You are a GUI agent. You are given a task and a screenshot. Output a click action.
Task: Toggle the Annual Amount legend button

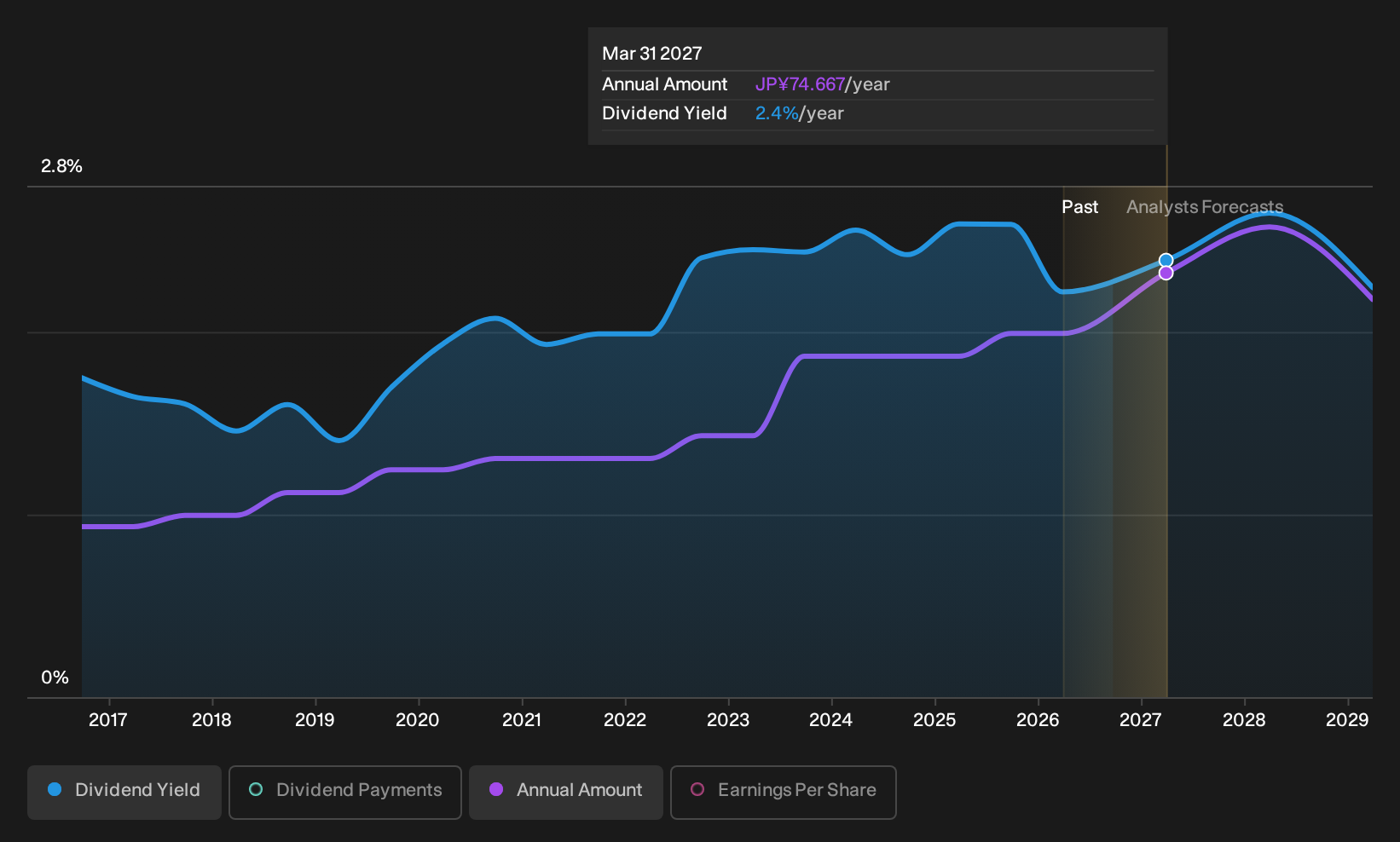click(x=566, y=792)
